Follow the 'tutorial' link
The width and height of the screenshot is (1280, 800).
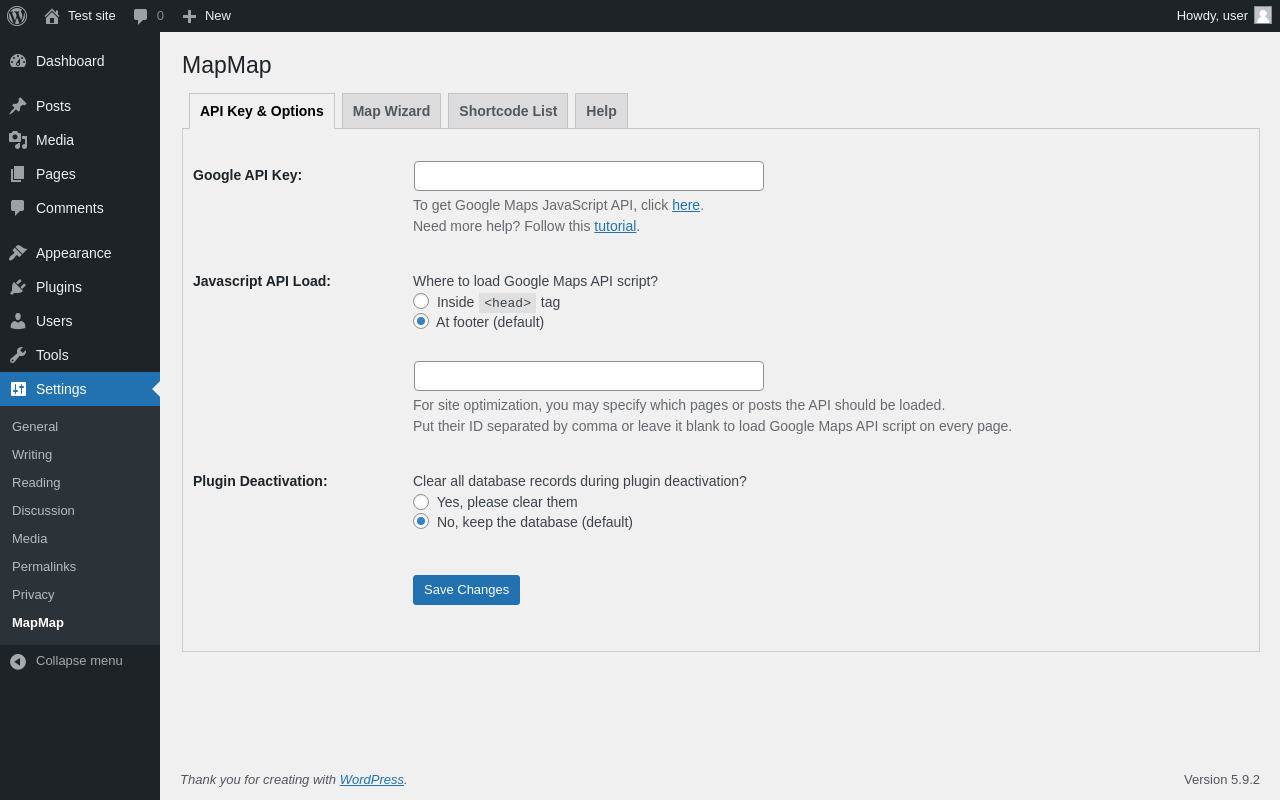pyautogui.click(x=615, y=226)
